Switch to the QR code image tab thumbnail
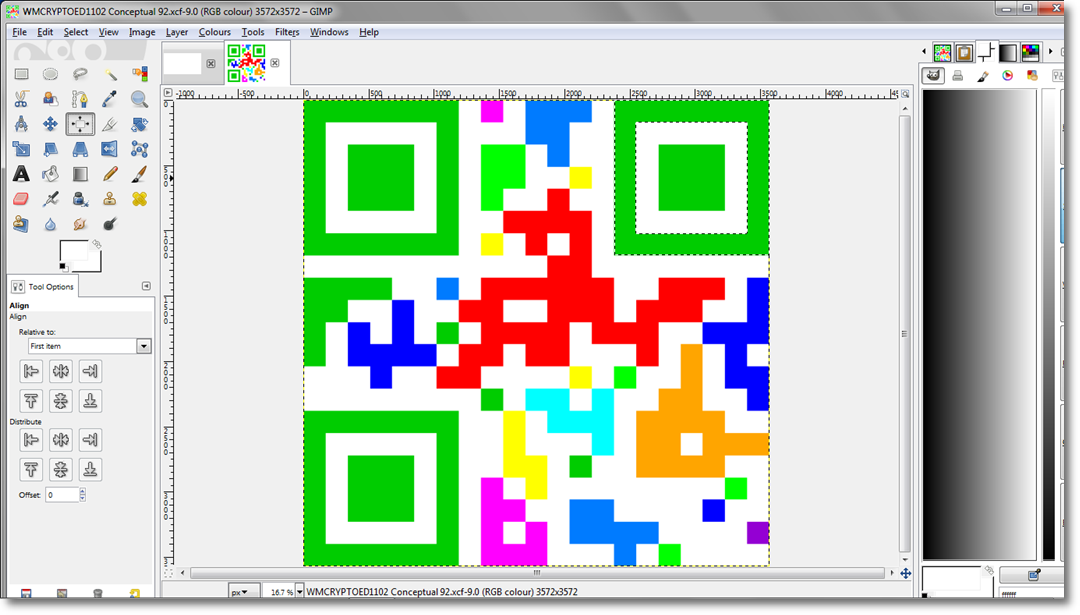Viewport: 1080px width, 615px height. 247,63
